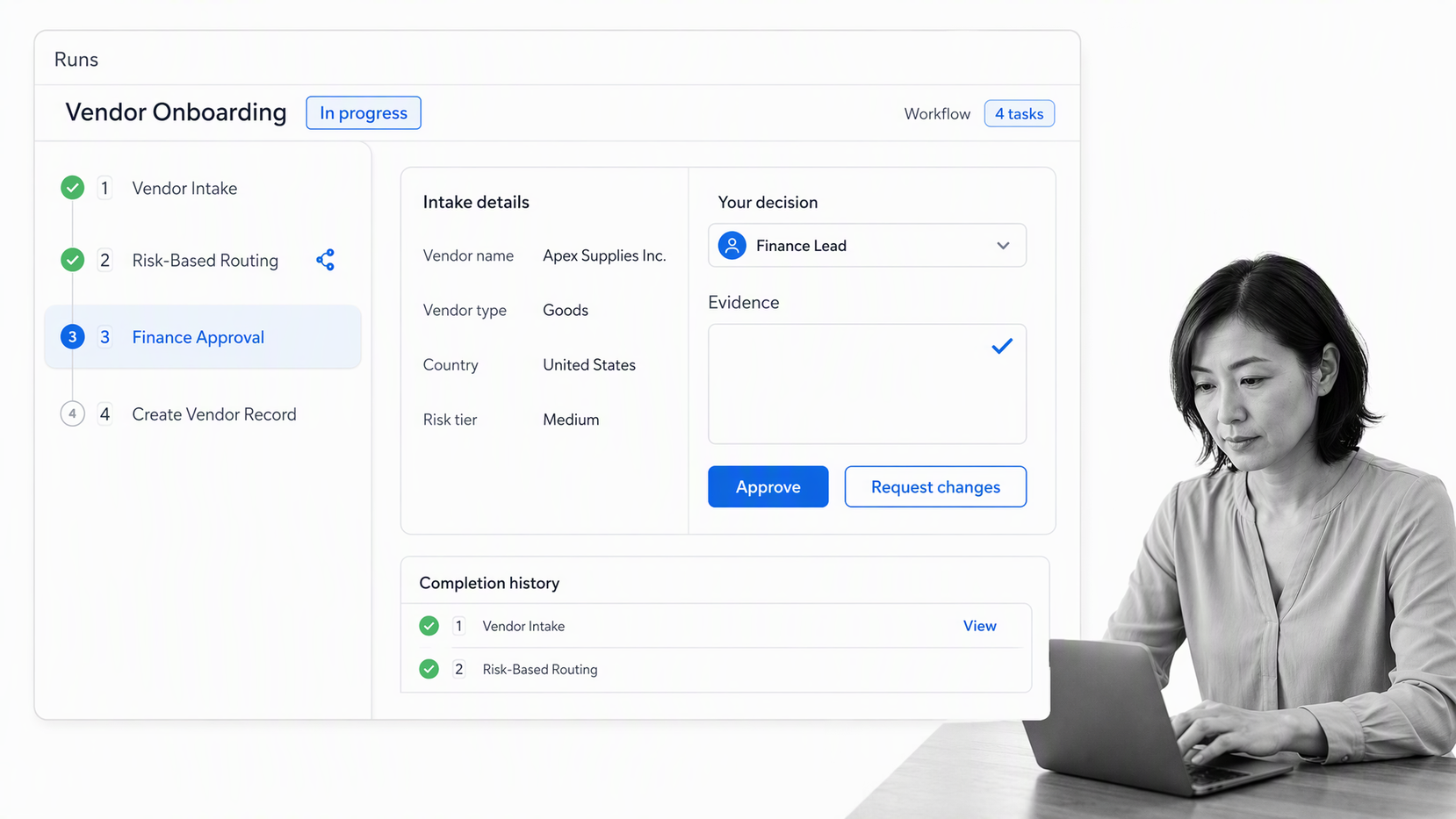
Task: Open the Risk-Based Routing step in sidebar
Action: coord(205,260)
